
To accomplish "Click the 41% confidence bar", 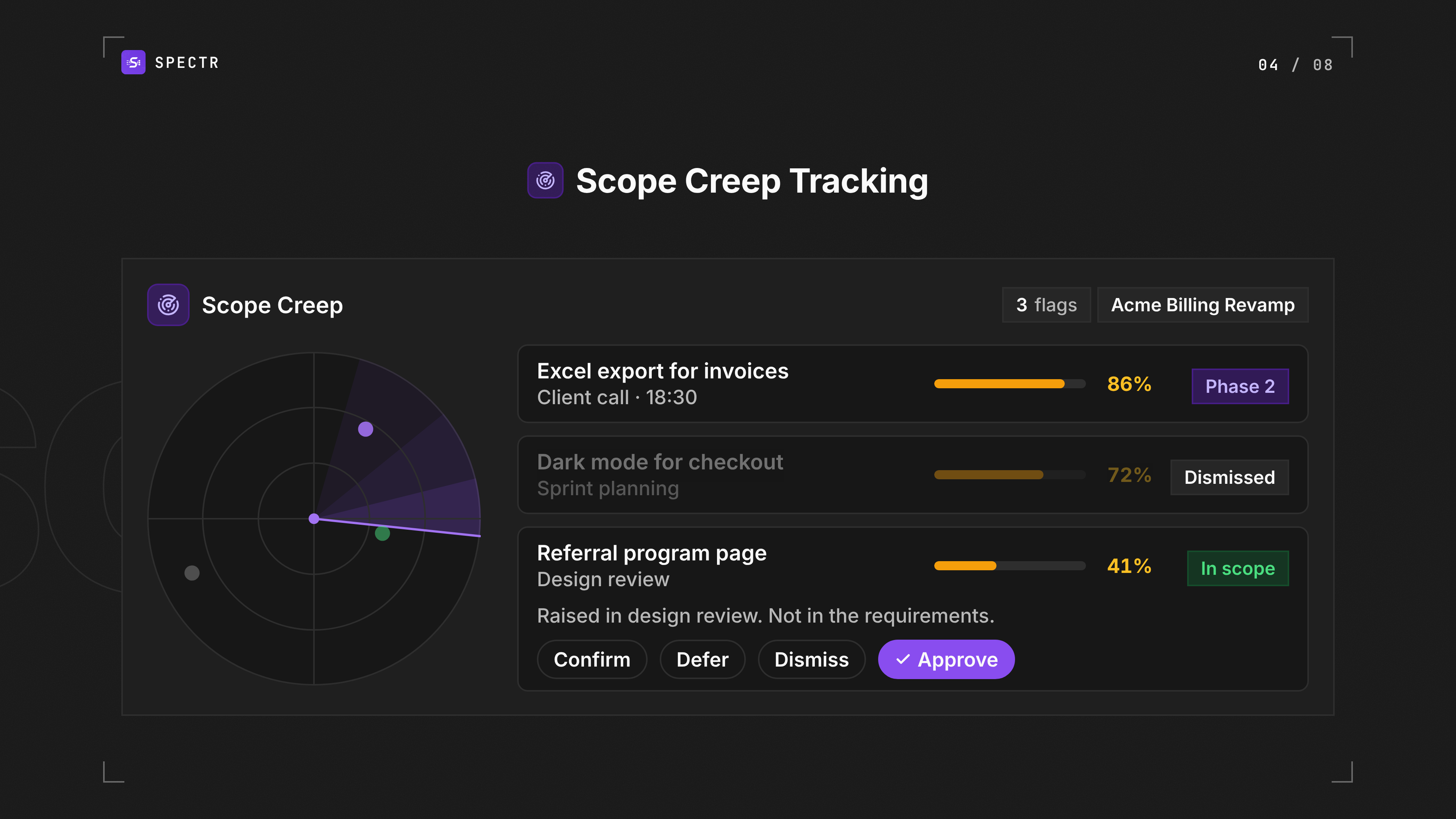I will tap(1009, 566).
